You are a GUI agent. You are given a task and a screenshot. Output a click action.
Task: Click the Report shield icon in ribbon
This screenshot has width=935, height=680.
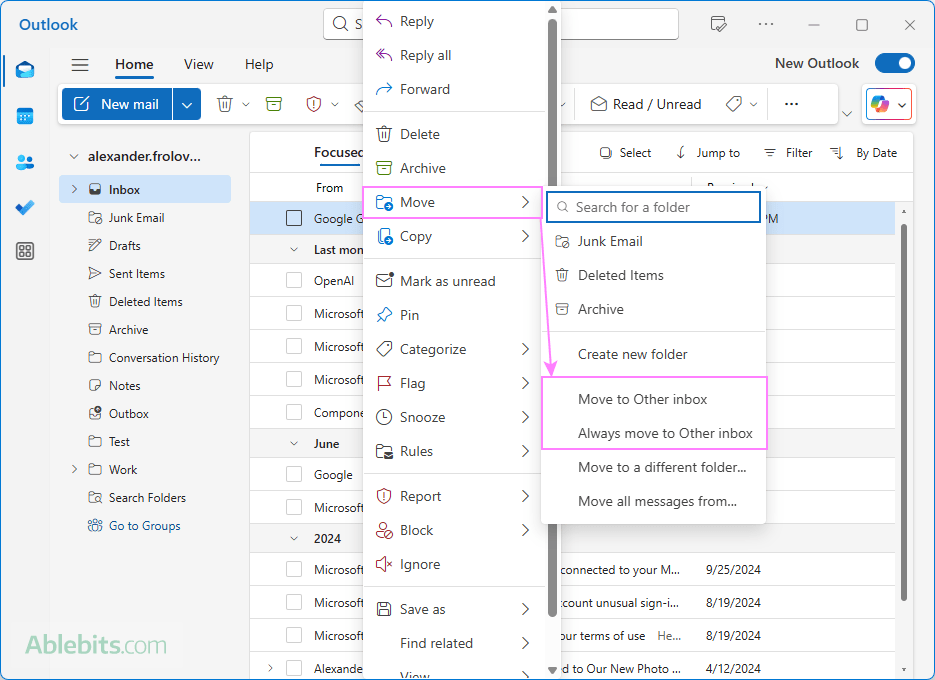314,104
